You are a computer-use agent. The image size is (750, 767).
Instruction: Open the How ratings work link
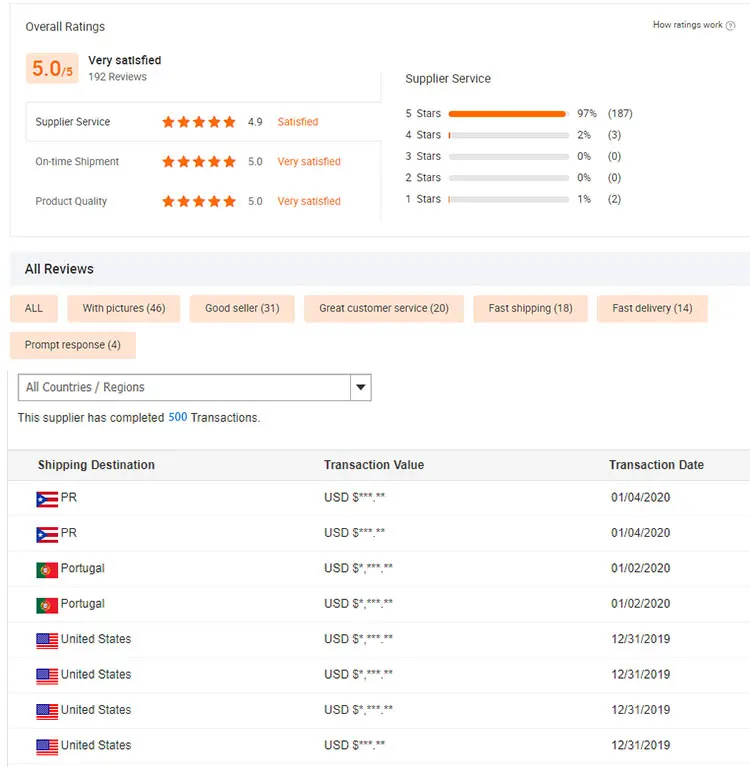[687, 26]
